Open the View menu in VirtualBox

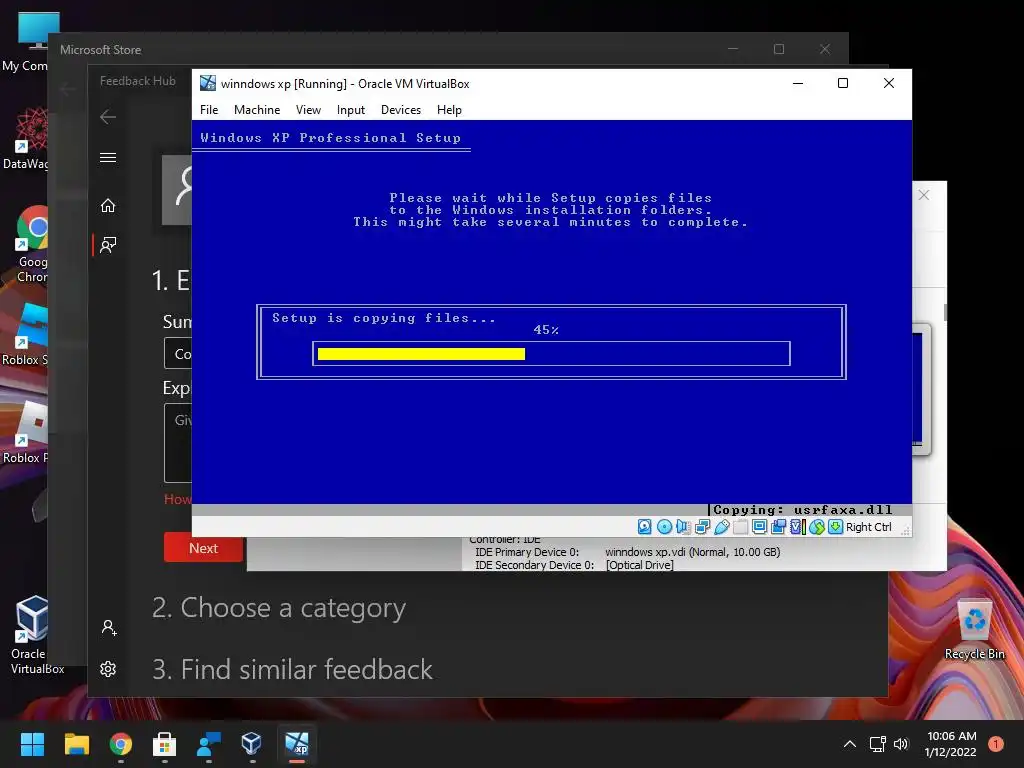click(308, 110)
